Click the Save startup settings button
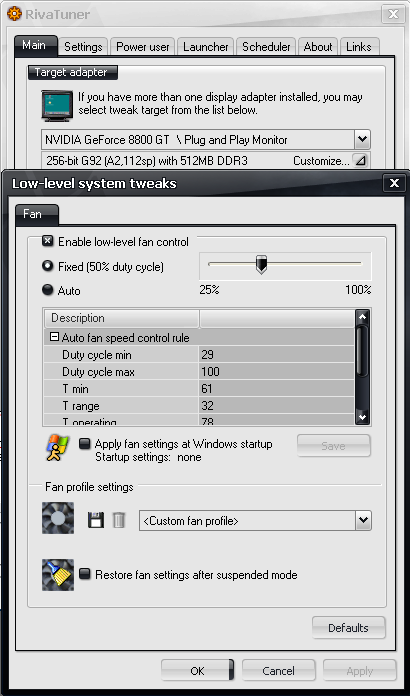410x696 pixels. coord(333,446)
